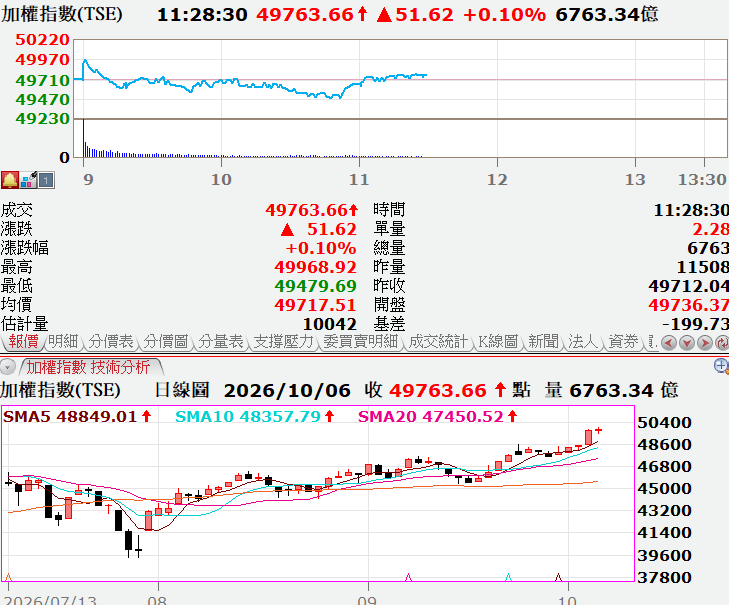
Task: Click the magenta triangle marker on chart bottom
Action: (x=408, y=577)
